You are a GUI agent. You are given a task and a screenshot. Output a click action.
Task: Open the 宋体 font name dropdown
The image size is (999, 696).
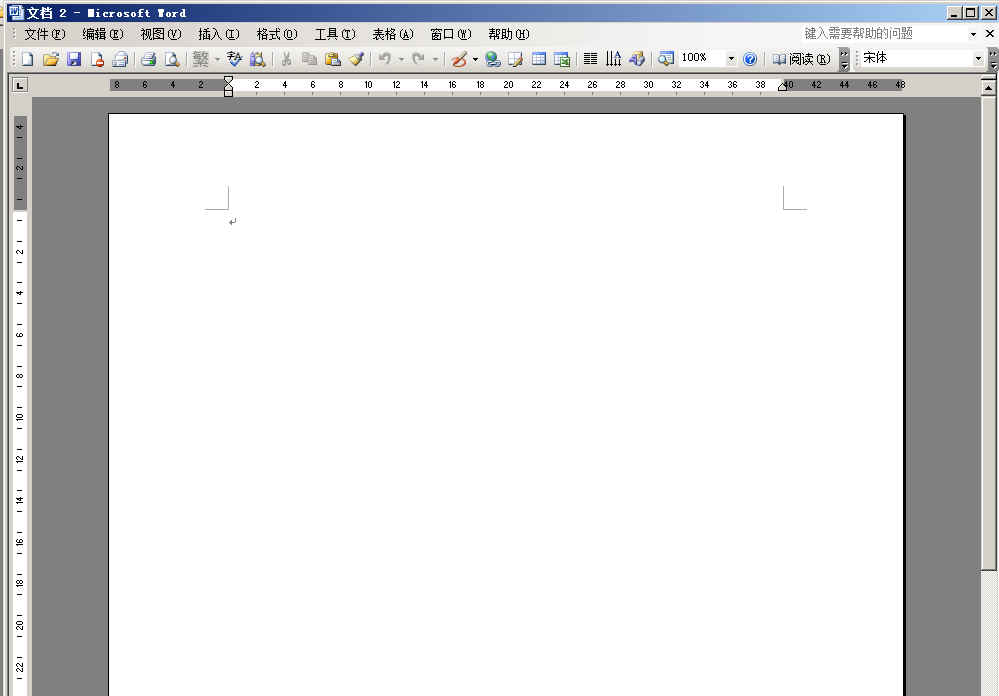tap(978, 59)
